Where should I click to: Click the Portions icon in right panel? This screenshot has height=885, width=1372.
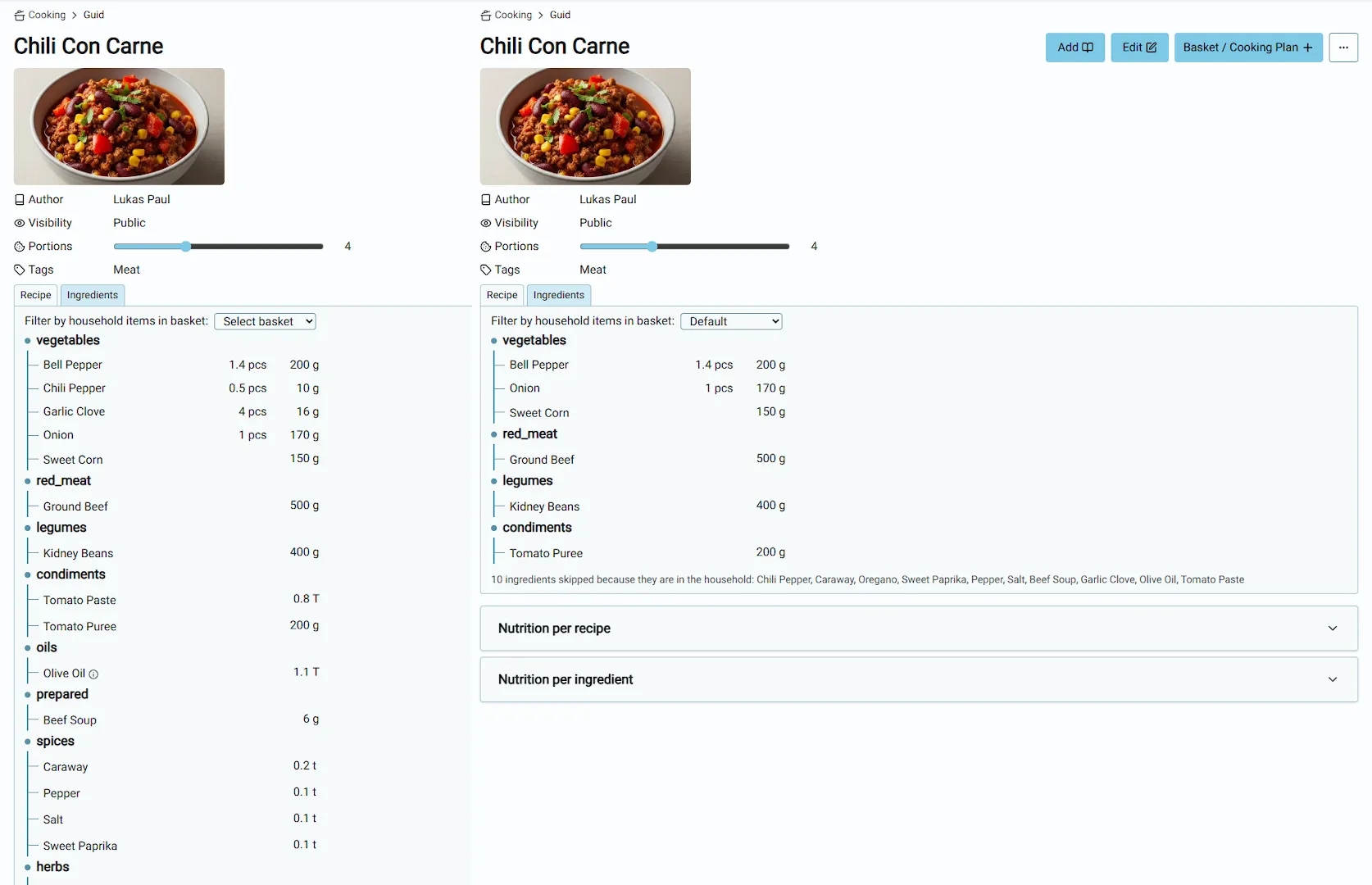[486, 247]
